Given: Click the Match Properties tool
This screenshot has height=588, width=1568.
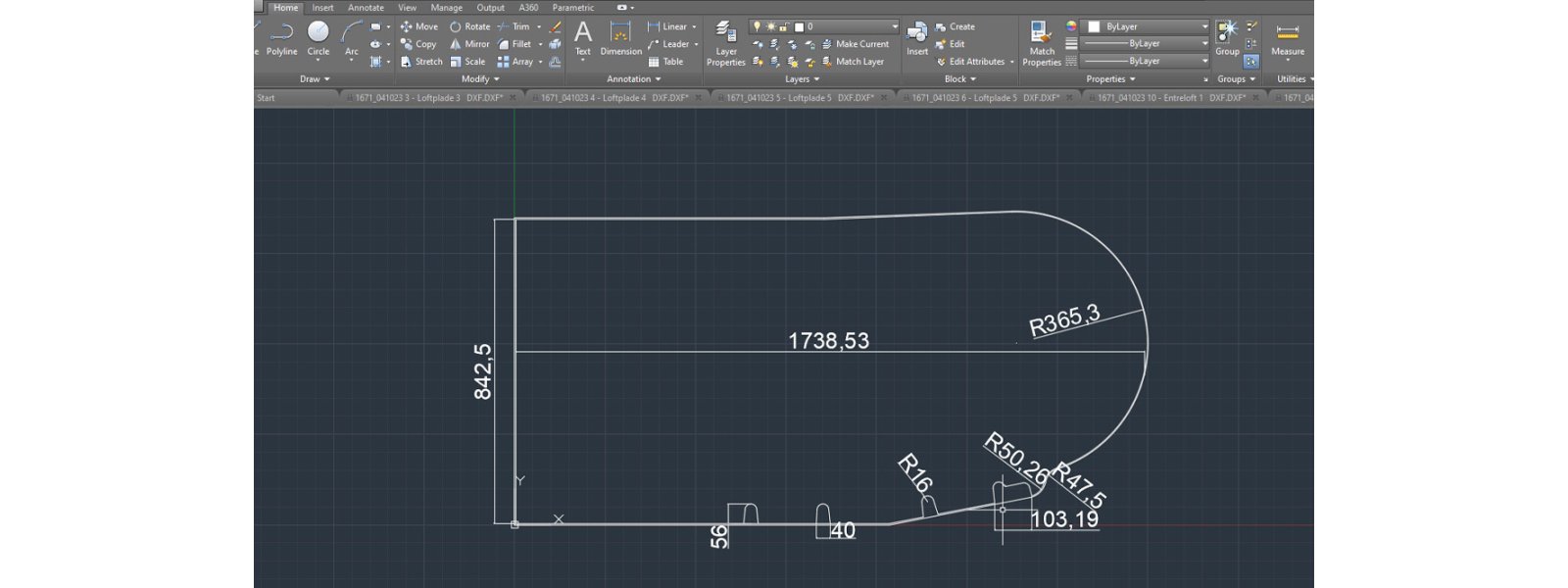Looking at the screenshot, I should click(x=1041, y=42).
